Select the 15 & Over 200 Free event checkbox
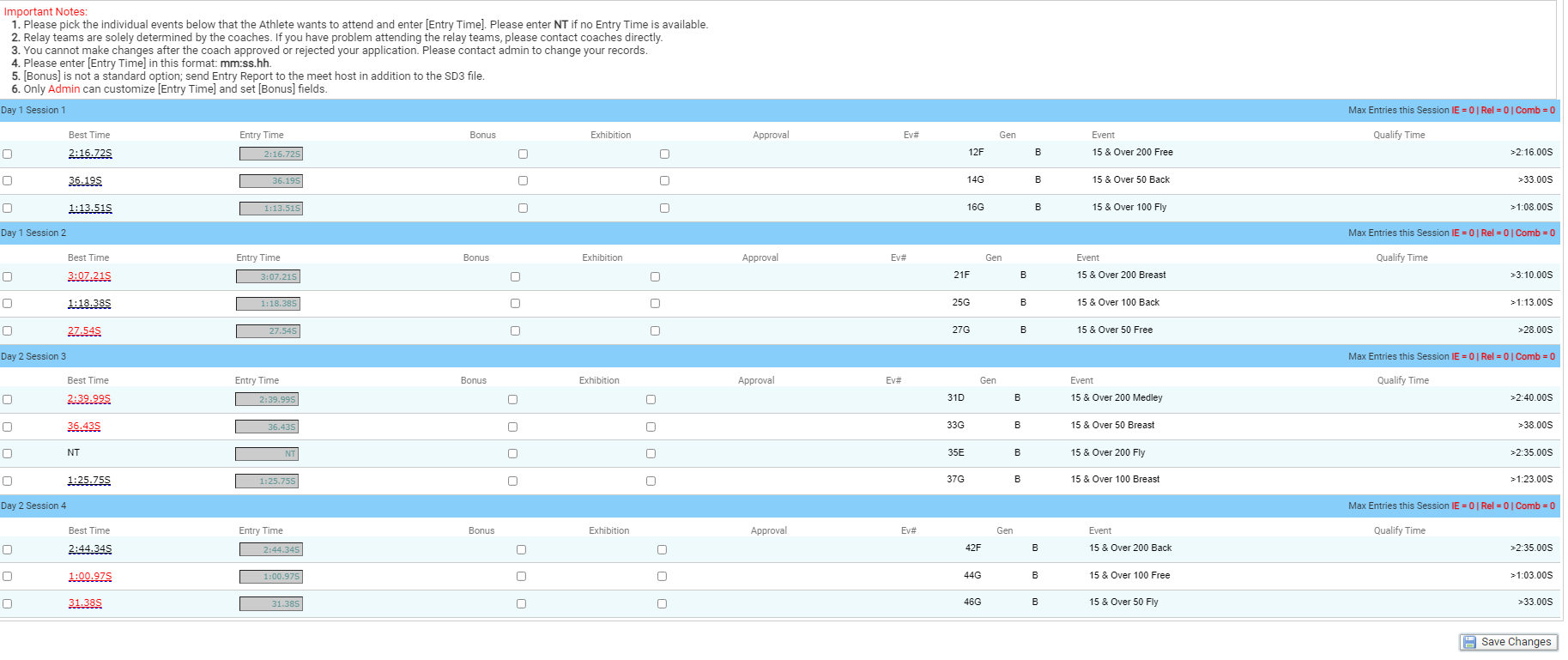This screenshot has width=1568, height=660. point(8,154)
